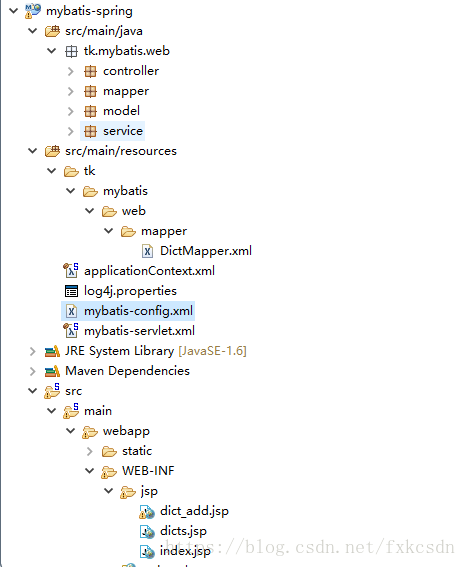466x567 pixels.
Task: Expand the model package
Action: coord(71,111)
